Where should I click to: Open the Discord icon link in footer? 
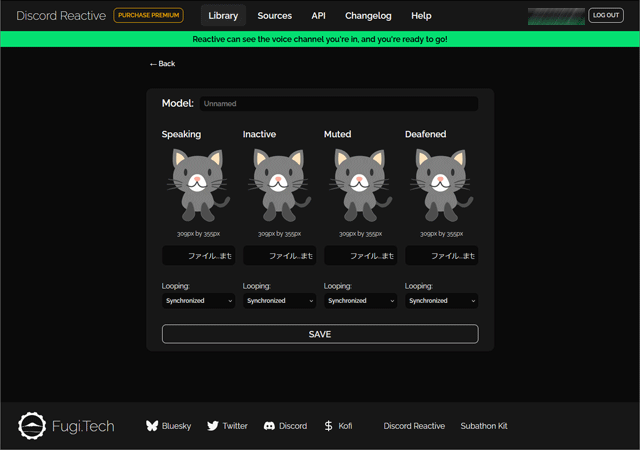pyautogui.click(x=269, y=426)
